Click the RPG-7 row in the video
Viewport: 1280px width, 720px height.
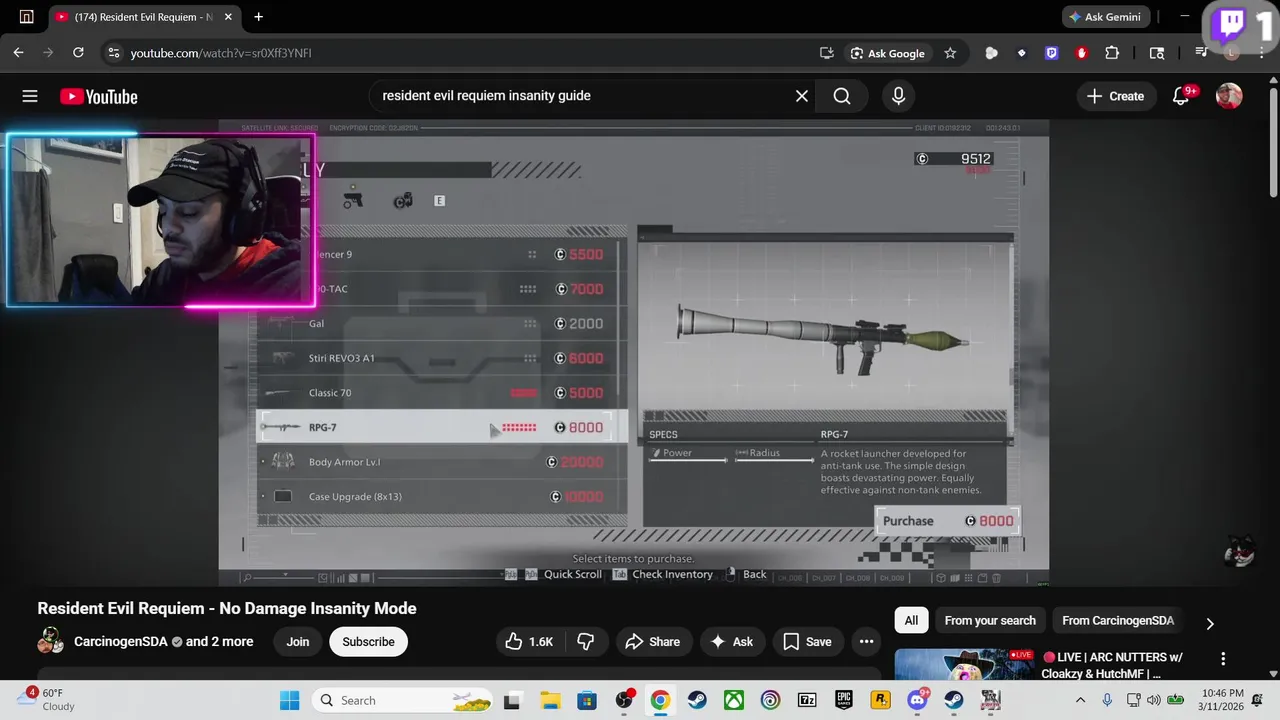point(442,427)
